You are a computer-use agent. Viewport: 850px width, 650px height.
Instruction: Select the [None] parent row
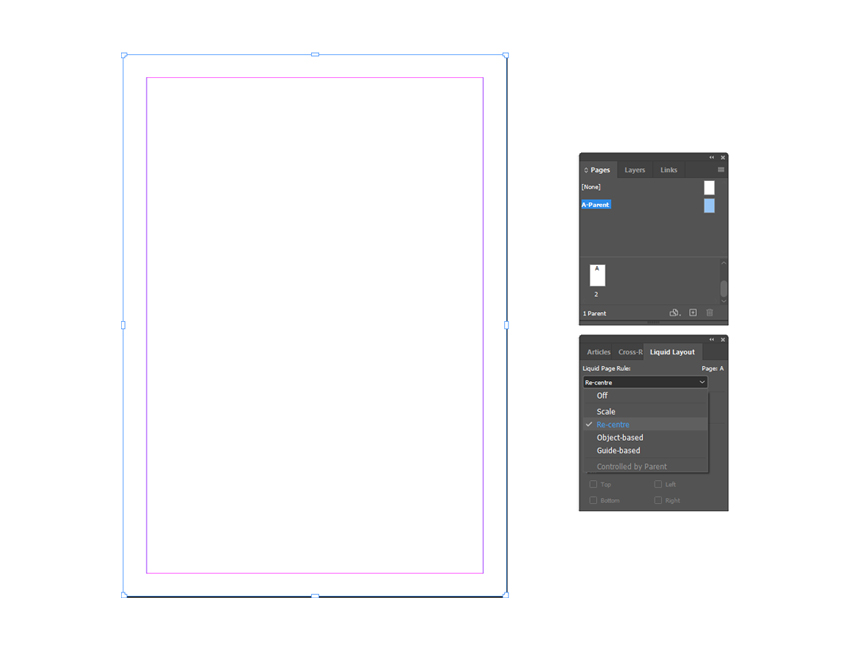pyautogui.click(x=648, y=187)
